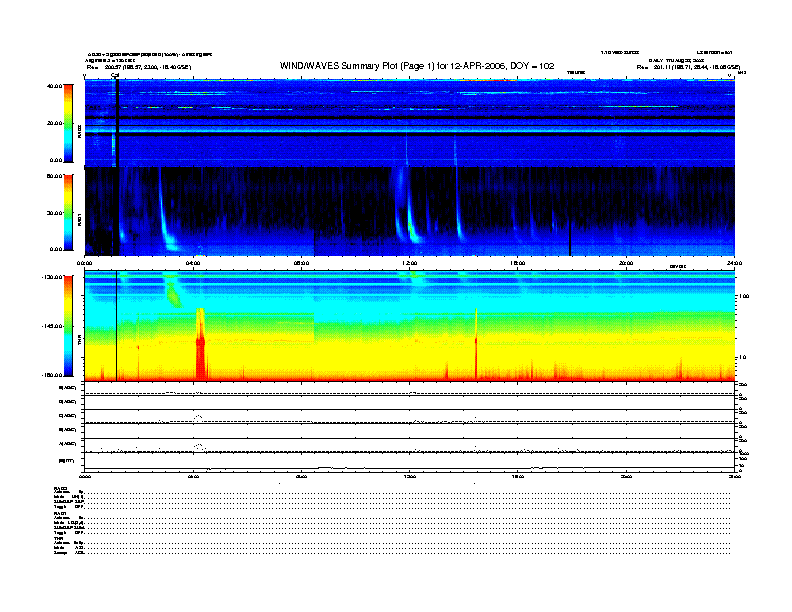Click the large red burst in TNR panel
This screenshot has width=792, height=612.
coord(201,346)
